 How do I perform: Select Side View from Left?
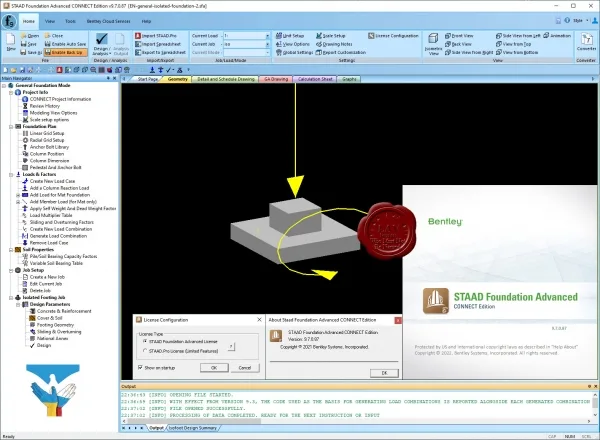pyautogui.click(x=518, y=36)
